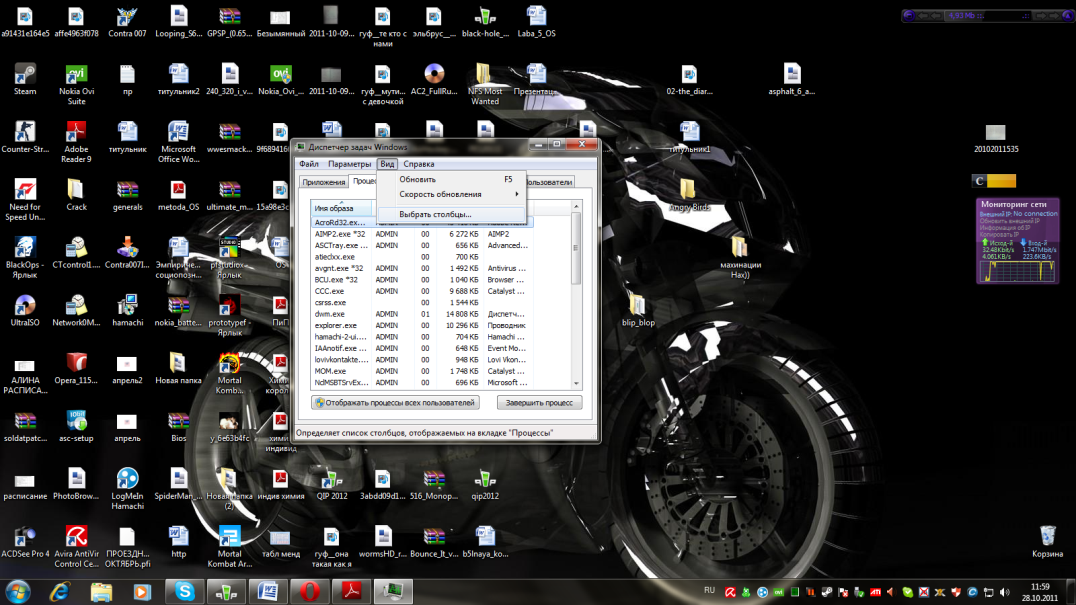Open Opera browser taskbar button

click(x=309, y=591)
